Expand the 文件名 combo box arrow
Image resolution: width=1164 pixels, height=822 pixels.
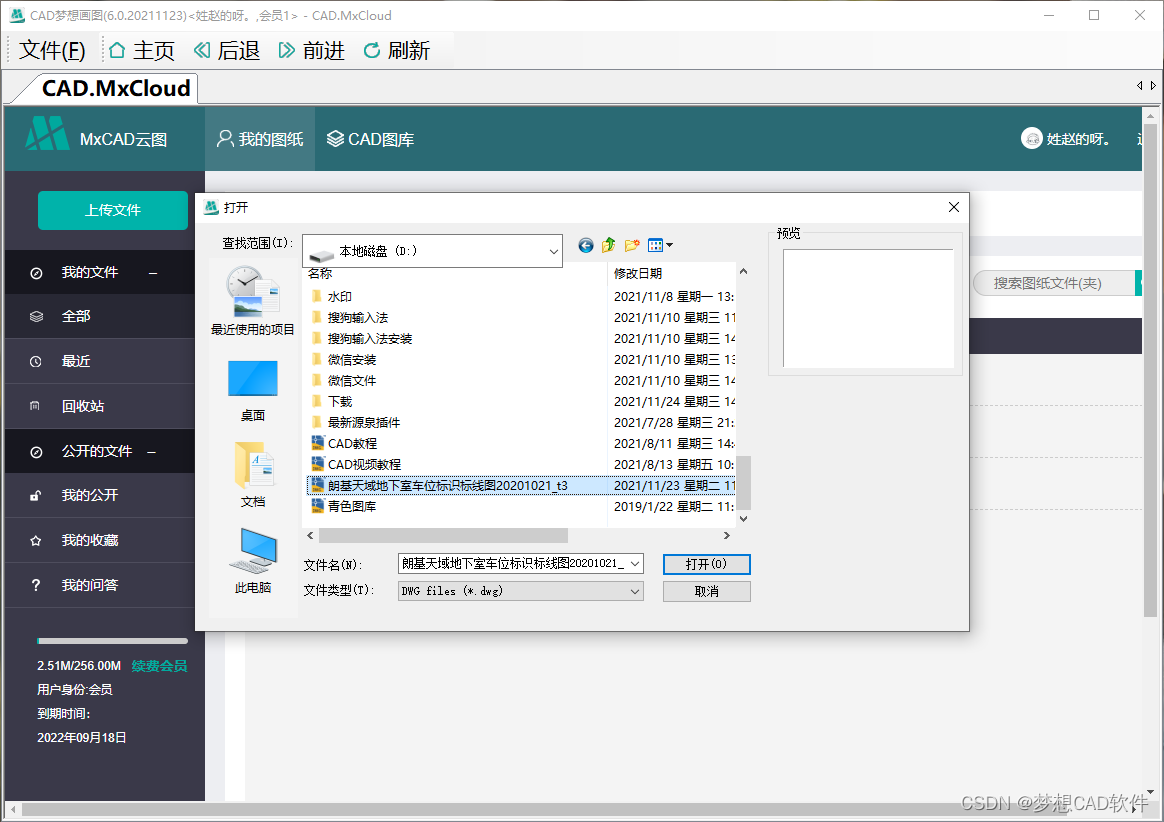click(x=635, y=564)
